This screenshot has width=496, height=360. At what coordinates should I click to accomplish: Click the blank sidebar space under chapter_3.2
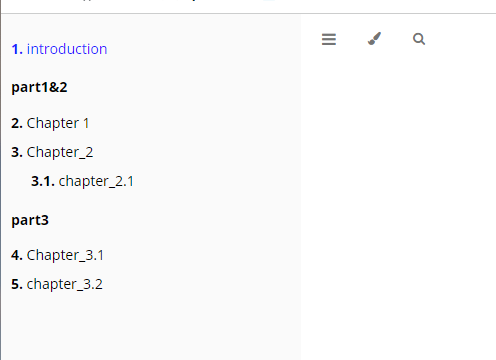[x=150, y=327]
